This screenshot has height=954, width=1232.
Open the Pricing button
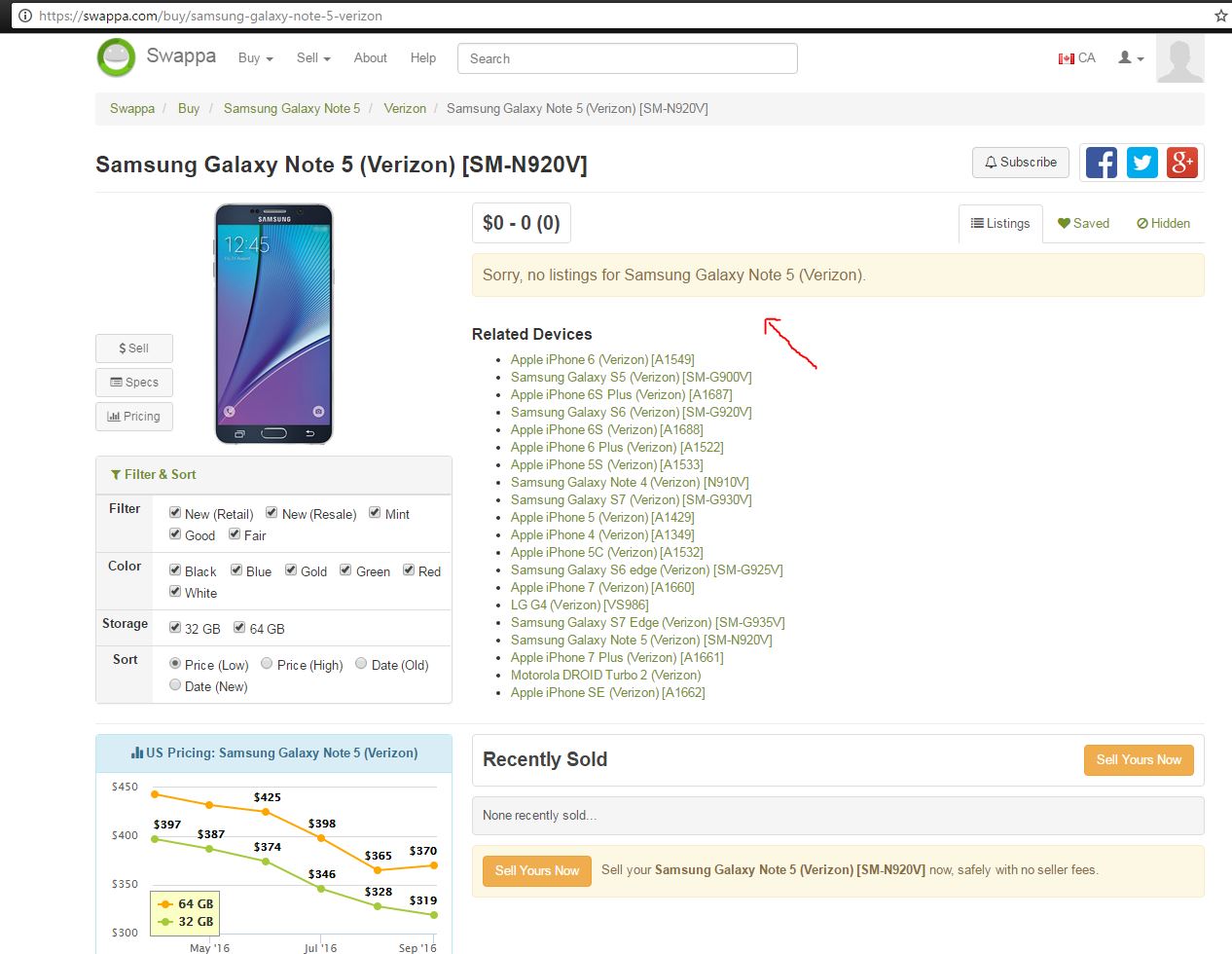click(x=134, y=417)
